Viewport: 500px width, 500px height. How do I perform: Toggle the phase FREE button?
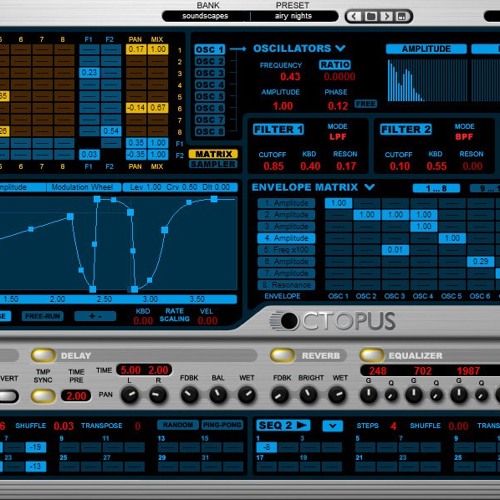366,104
